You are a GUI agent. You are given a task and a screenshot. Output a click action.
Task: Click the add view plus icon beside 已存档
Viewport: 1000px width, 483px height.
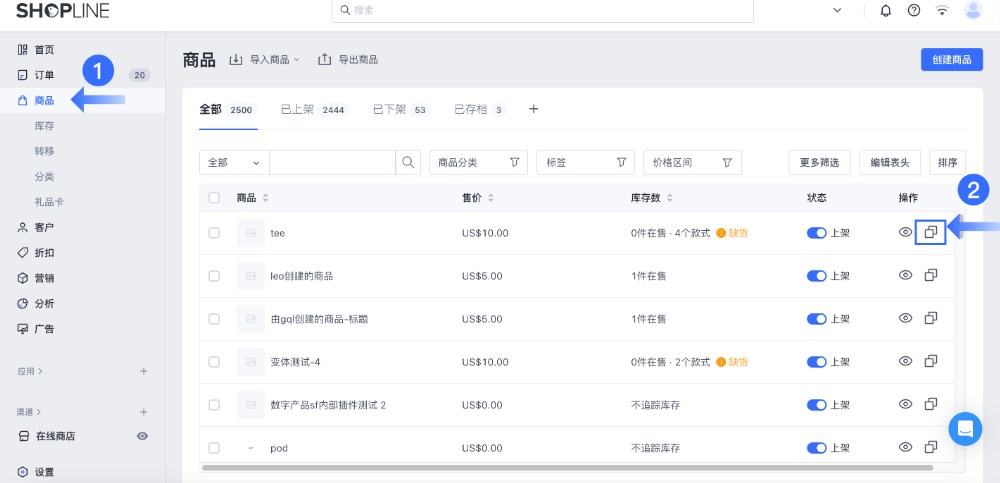point(533,109)
